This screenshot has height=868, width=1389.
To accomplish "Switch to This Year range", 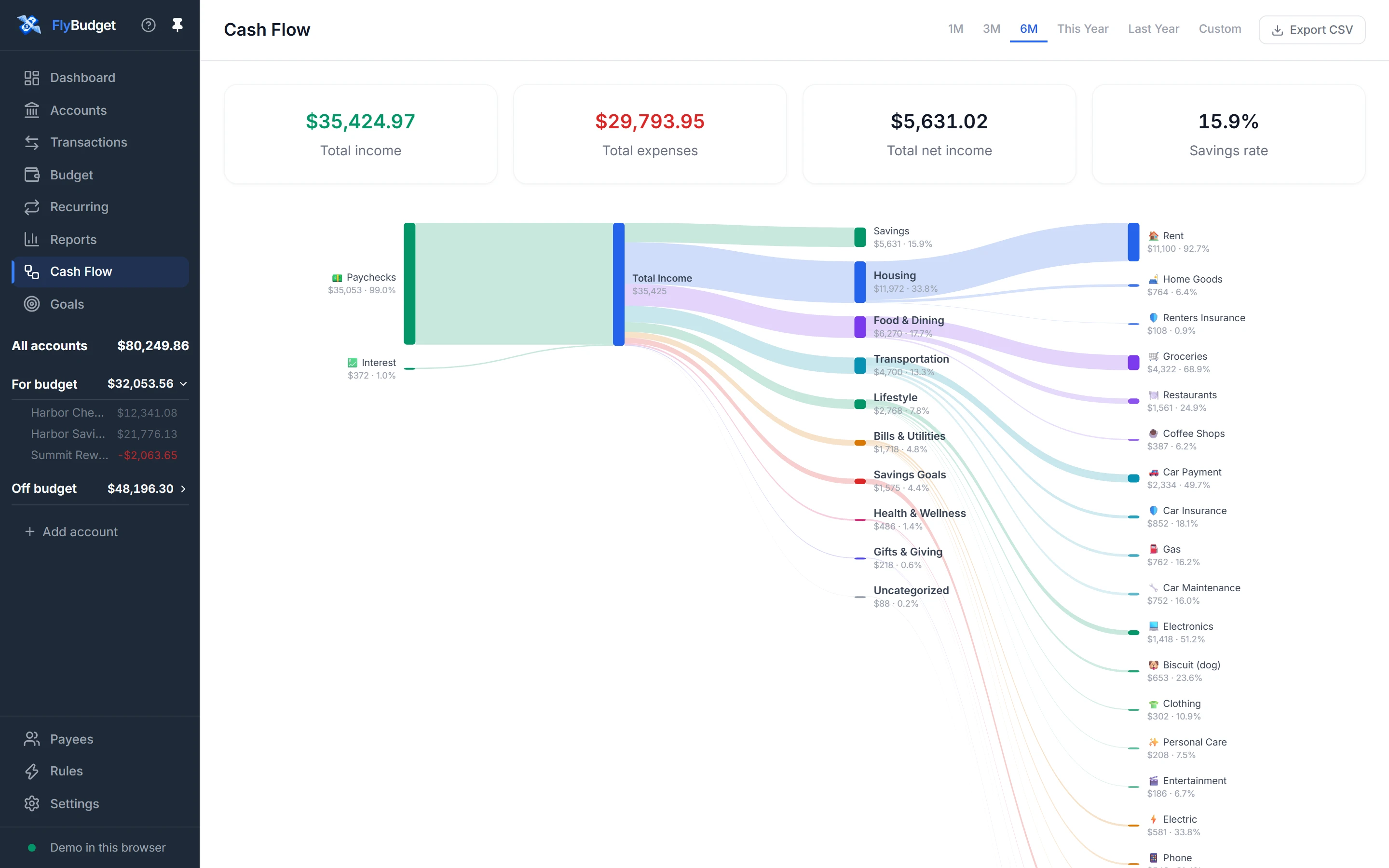I will [1082, 29].
